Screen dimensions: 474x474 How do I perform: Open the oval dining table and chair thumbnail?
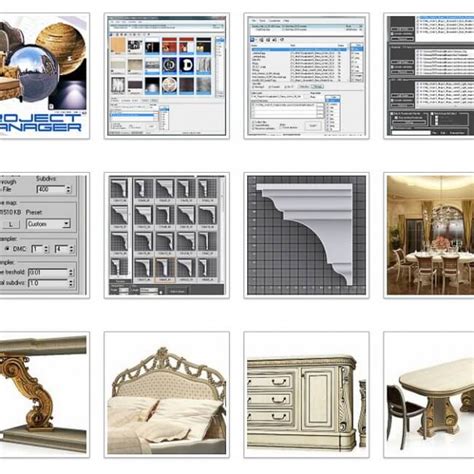(x=429, y=395)
